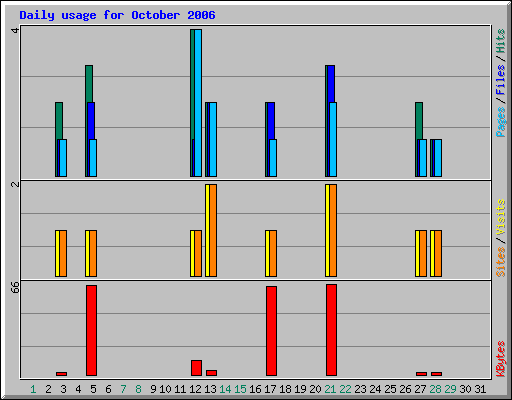Viewport: 512px width, 400px height.
Task: Click the day '5' x-axis label
Action: coord(93,389)
